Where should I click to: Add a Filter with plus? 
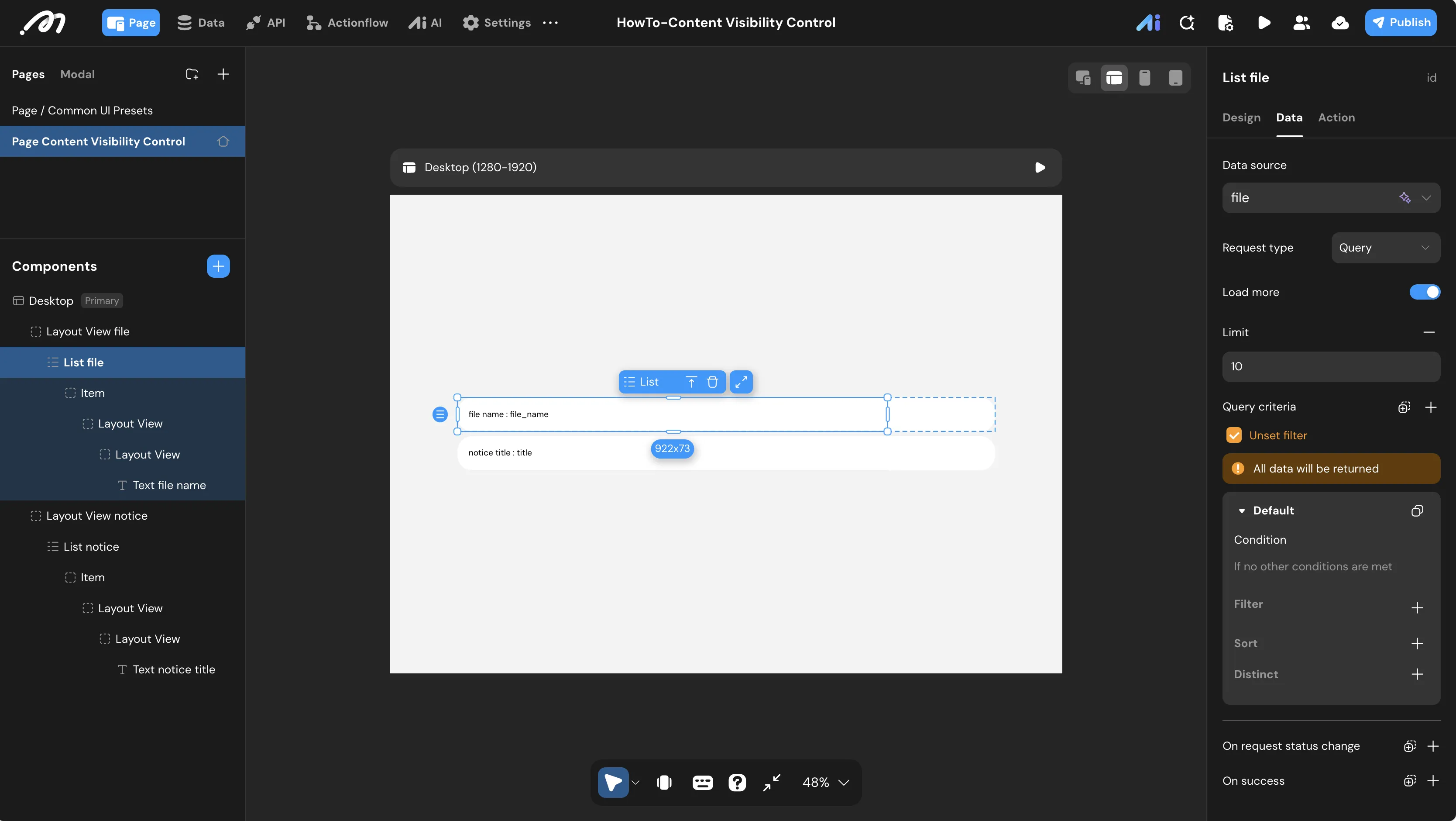(1417, 608)
